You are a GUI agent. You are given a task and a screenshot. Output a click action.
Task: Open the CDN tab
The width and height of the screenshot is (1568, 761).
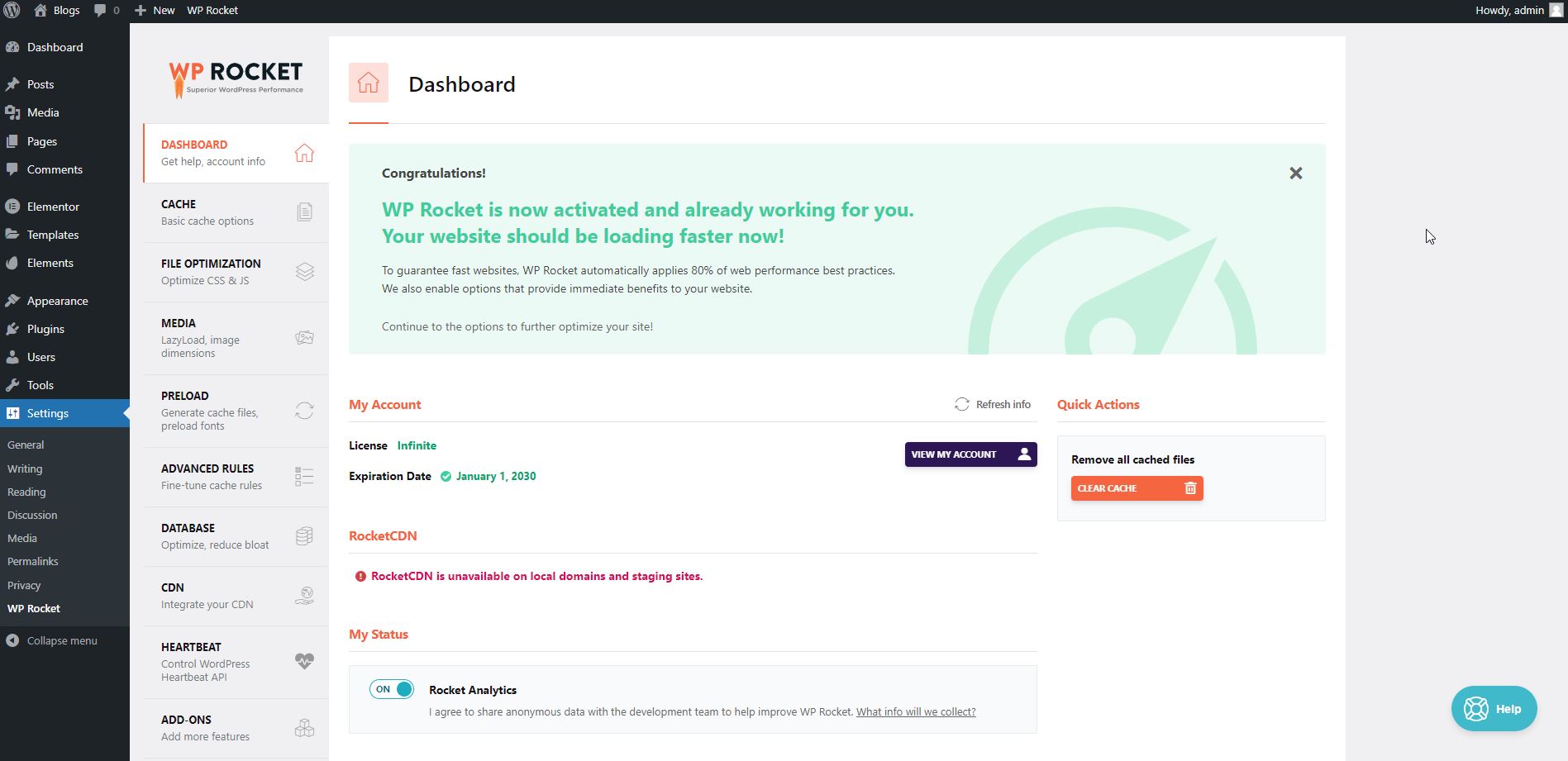(236, 596)
